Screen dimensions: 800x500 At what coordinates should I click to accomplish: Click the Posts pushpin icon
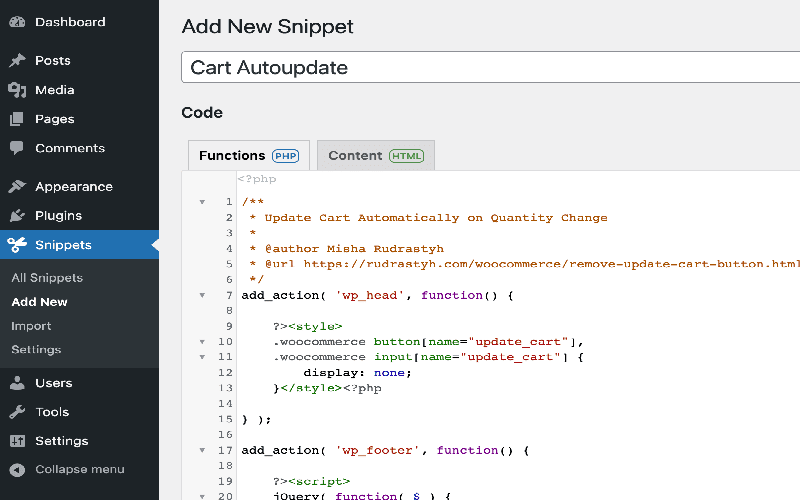coord(17,60)
